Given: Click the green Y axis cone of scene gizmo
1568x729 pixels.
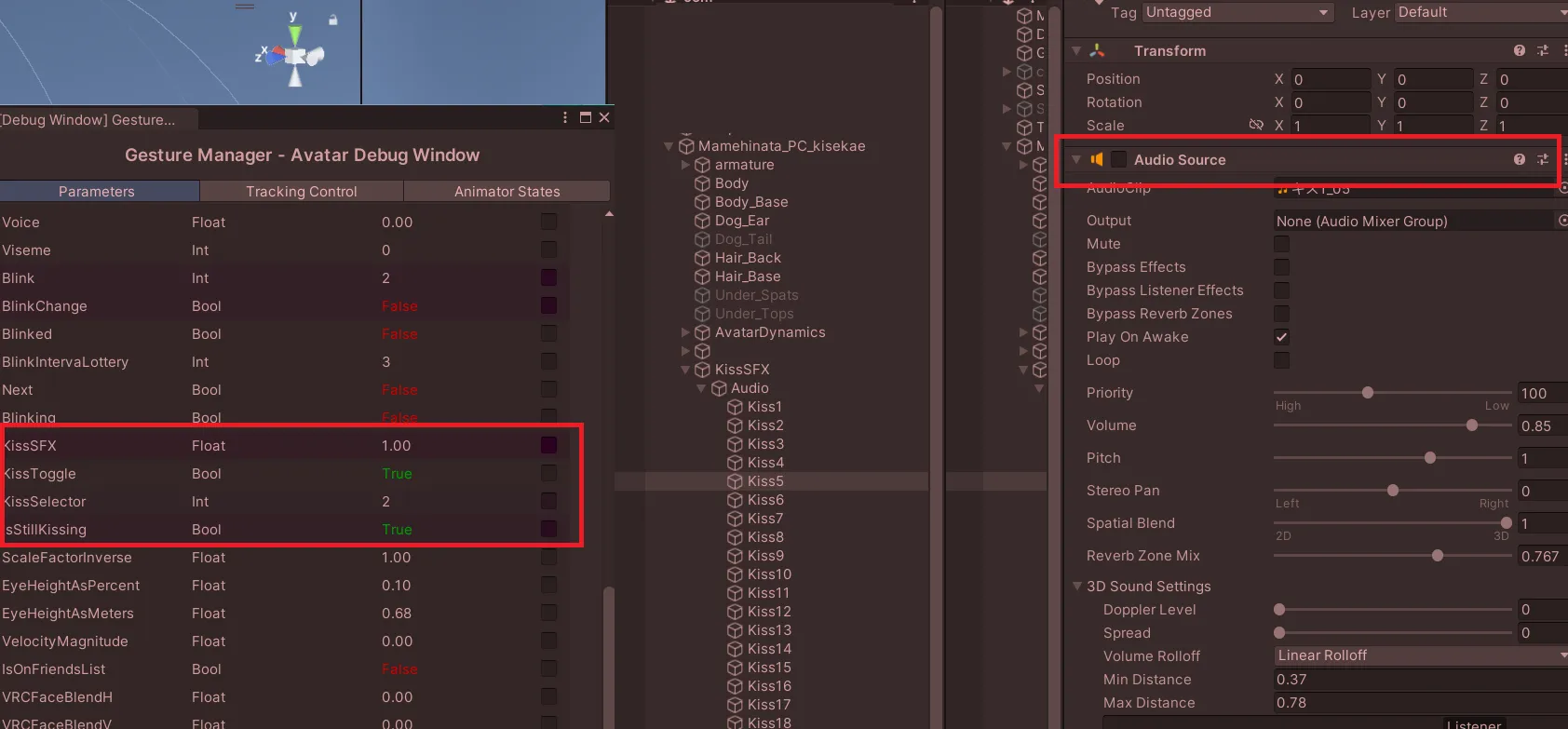Looking at the screenshot, I should [294, 35].
